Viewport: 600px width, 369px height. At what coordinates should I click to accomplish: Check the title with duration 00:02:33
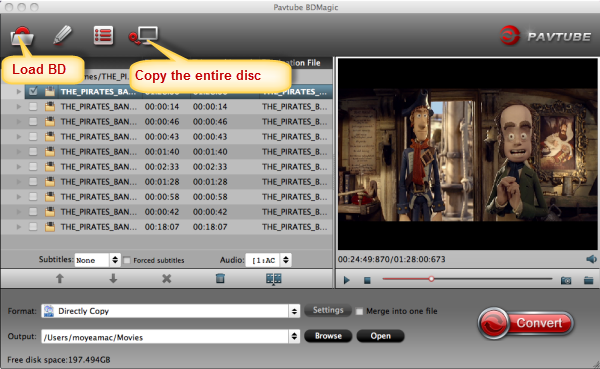pyautogui.click(x=33, y=167)
